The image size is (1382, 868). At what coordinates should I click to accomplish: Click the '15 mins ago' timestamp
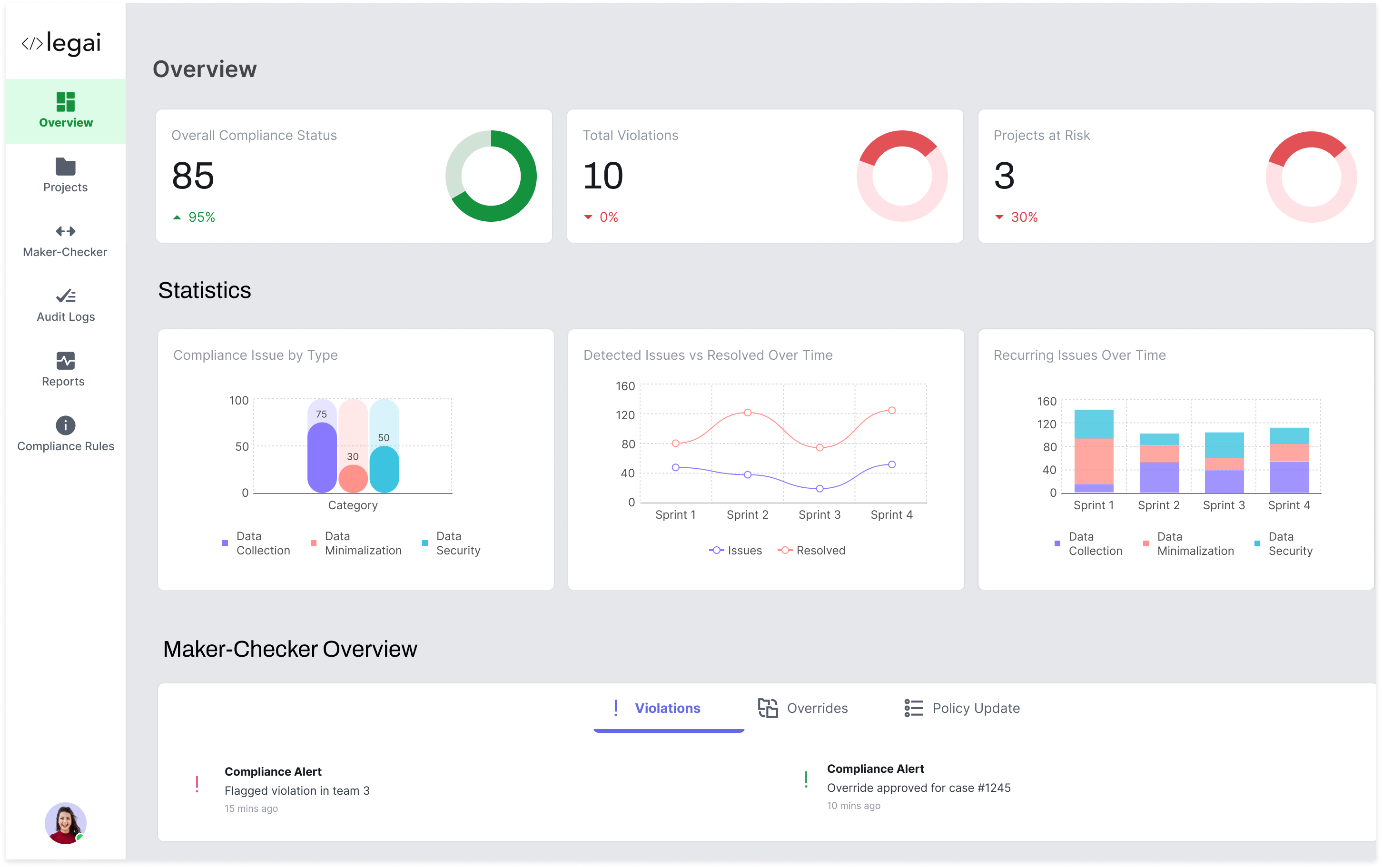251,809
